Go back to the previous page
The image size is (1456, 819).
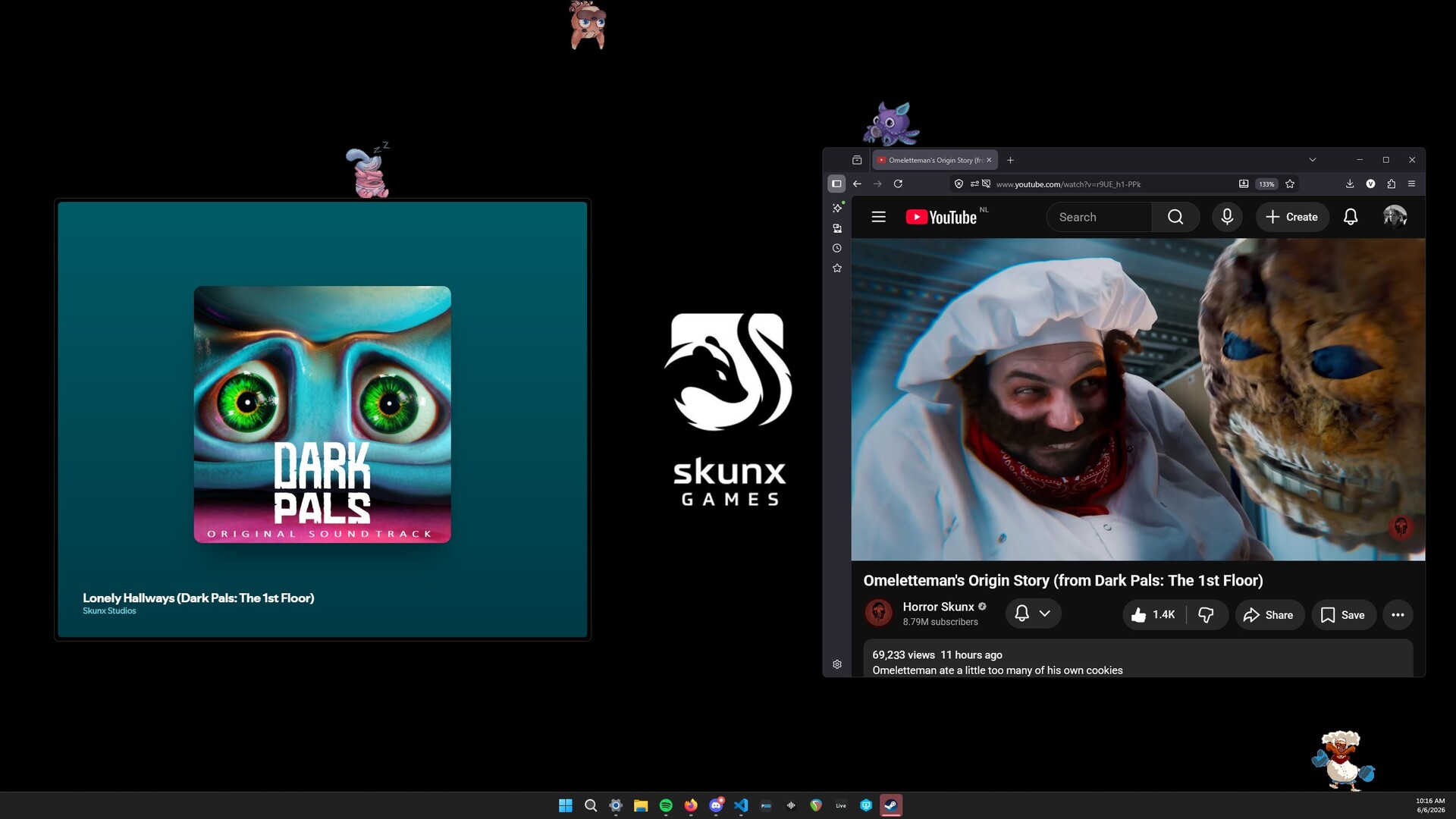857,184
